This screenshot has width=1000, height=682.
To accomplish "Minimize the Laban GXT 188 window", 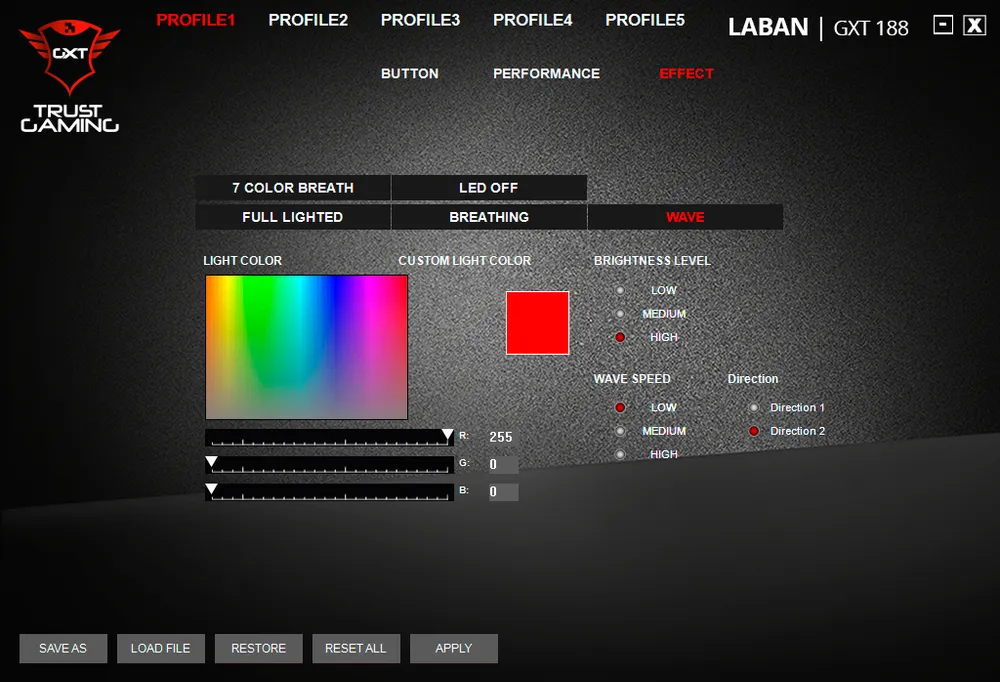I will (943, 25).
